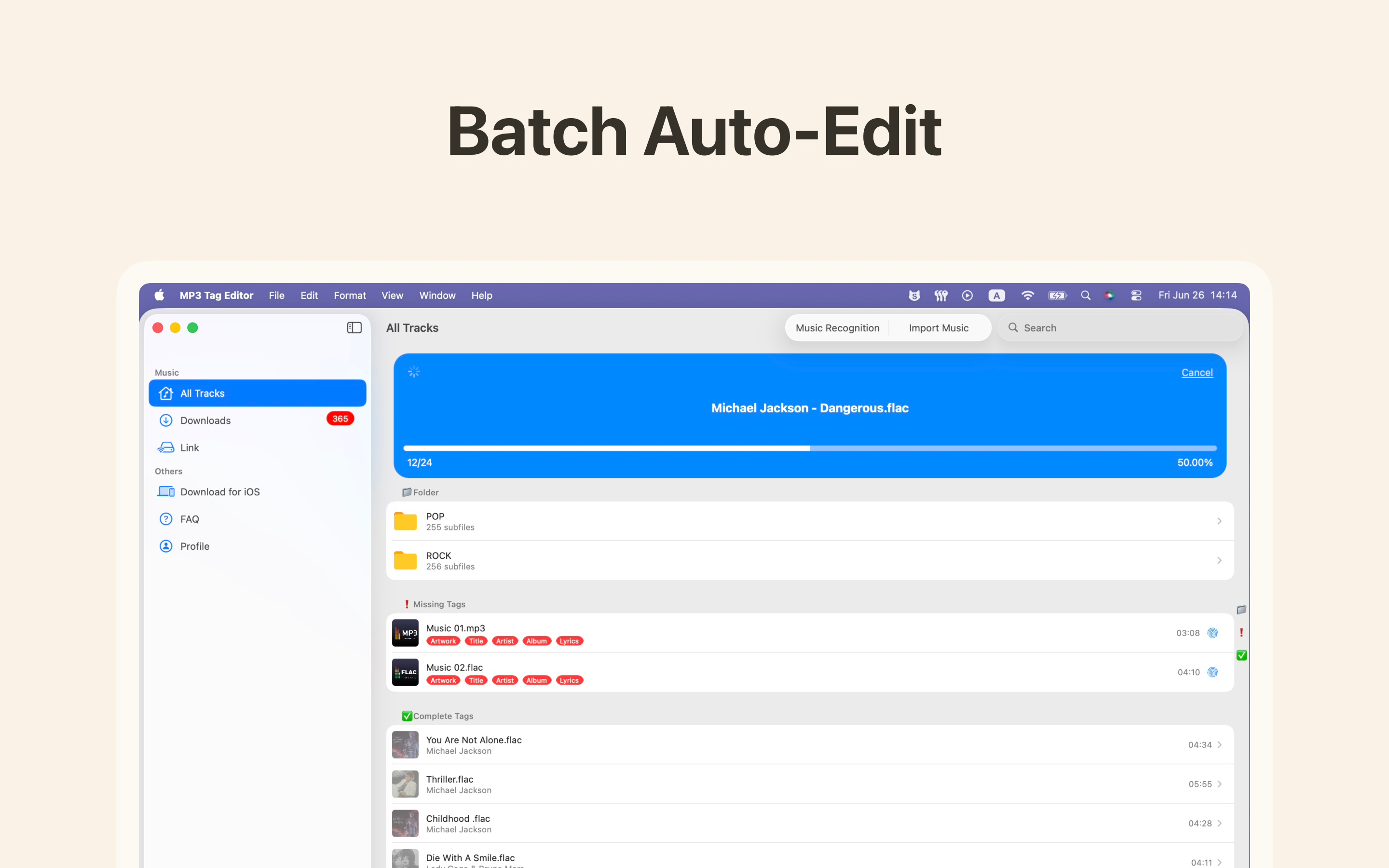Click the Music Recognition button
Screen dimensions: 1389x868
point(837,328)
